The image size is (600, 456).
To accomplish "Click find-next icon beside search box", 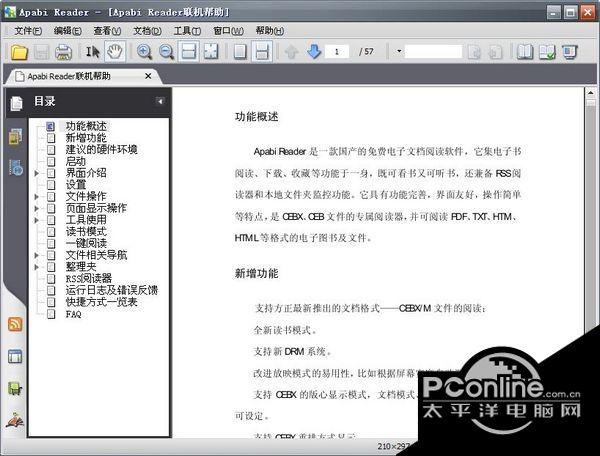I will coord(495,52).
